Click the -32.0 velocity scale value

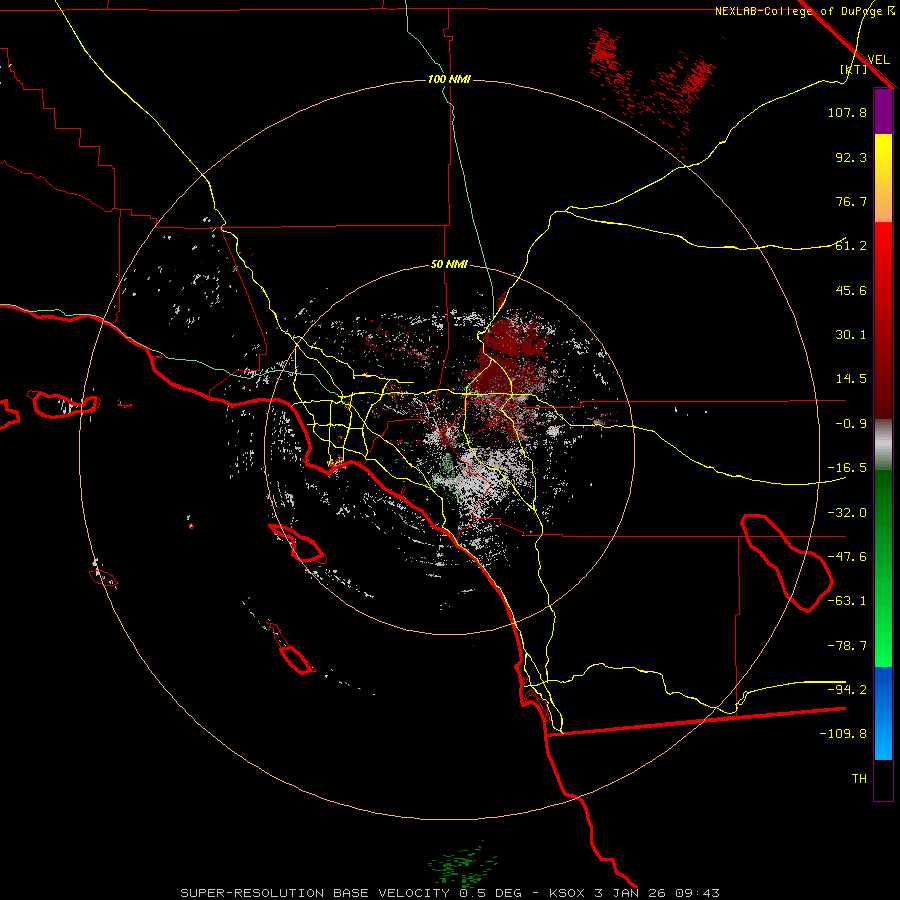[847, 513]
